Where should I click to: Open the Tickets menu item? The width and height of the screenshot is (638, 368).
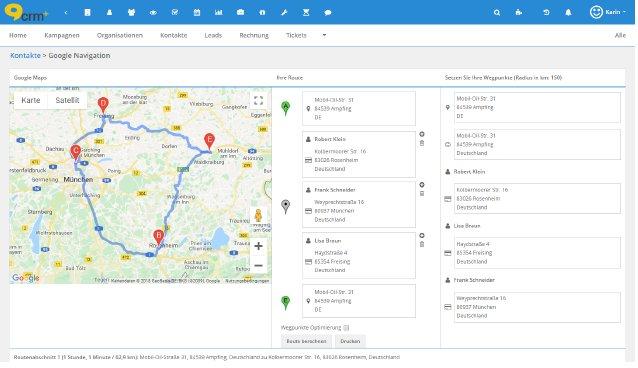296,35
